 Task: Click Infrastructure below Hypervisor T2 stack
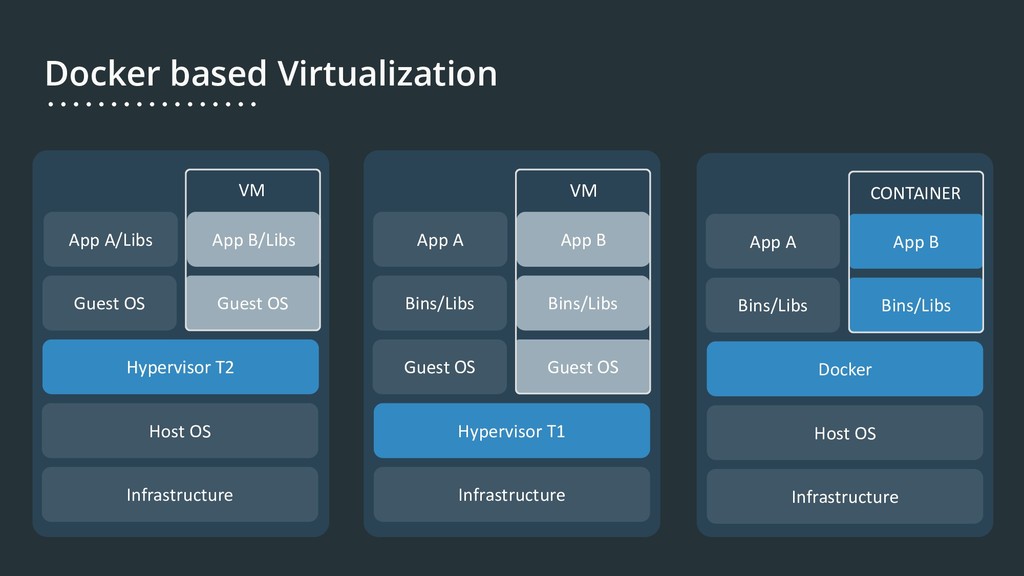click(x=180, y=494)
